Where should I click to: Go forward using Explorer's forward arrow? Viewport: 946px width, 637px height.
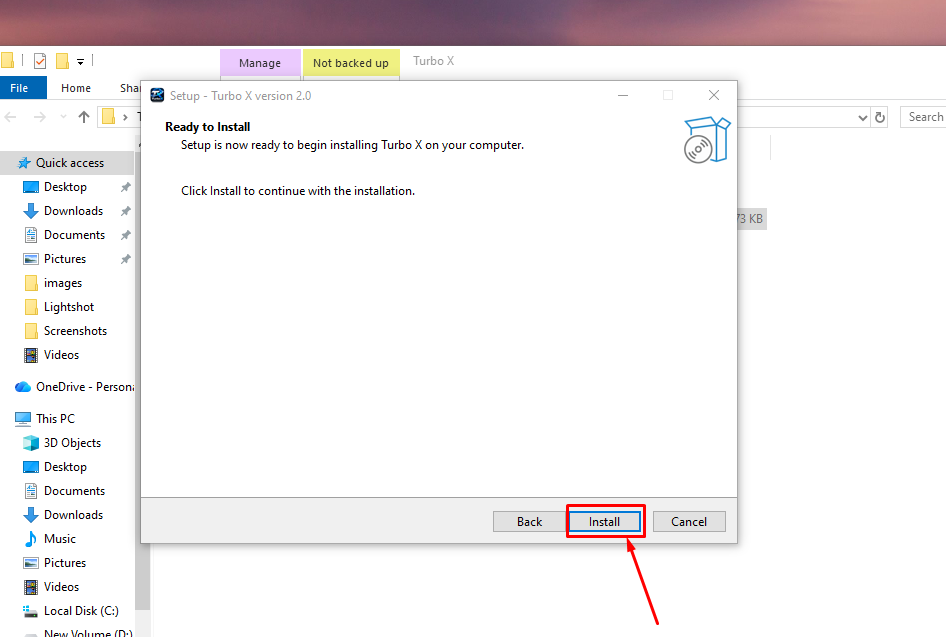tap(40, 117)
